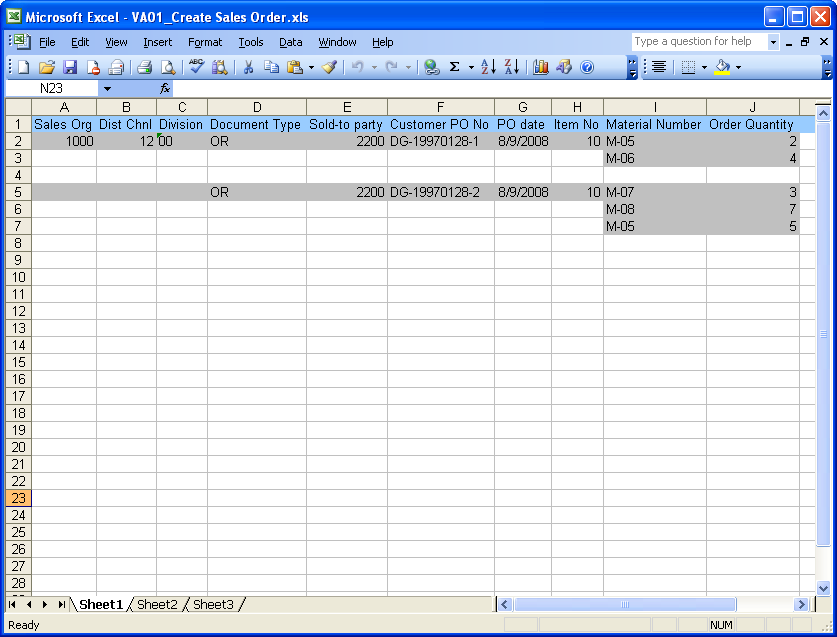The width and height of the screenshot is (837, 637).
Task: Run Spelling check from toolbar
Action: (x=196, y=67)
